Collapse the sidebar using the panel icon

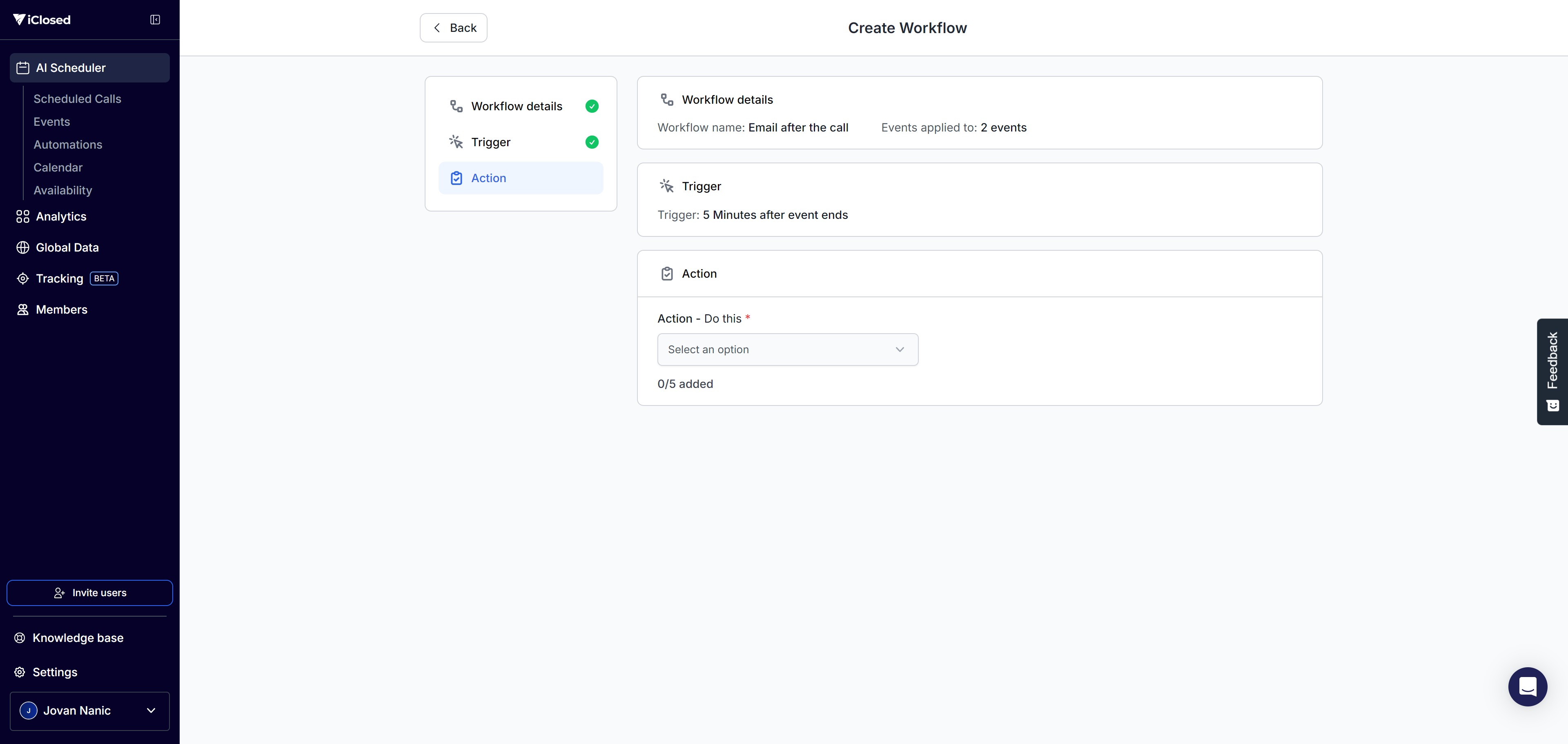[155, 20]
